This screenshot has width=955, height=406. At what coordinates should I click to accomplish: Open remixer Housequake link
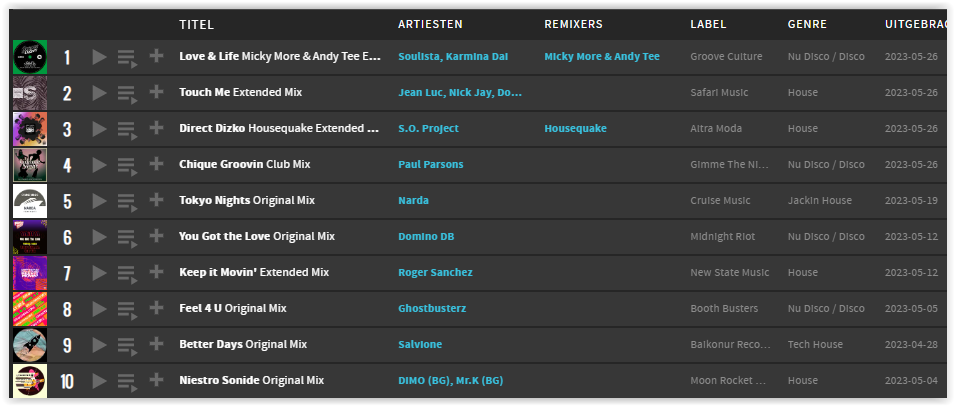[575, 128]
